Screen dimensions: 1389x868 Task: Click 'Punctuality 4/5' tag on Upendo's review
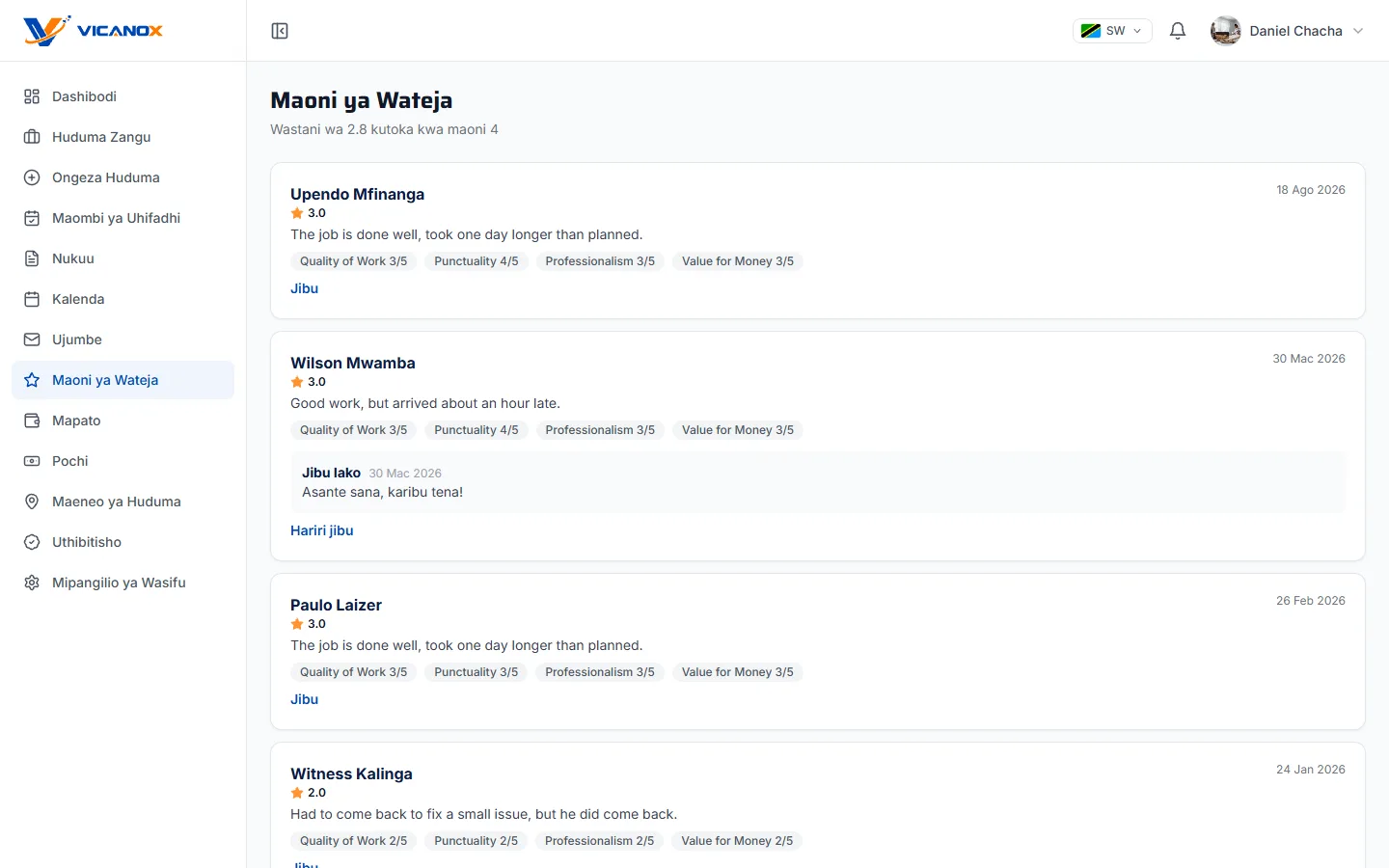pyautogui.click(x=477, y=261)
